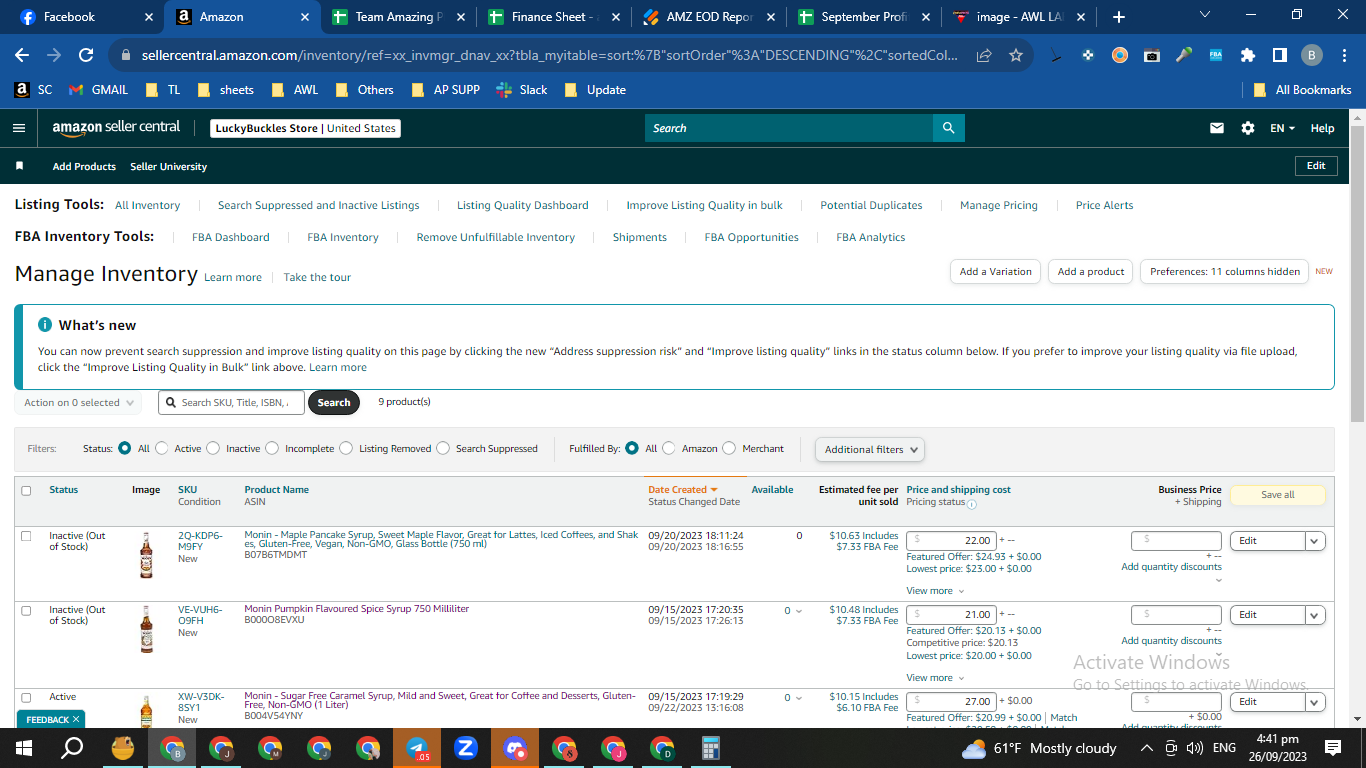
Task: Open the FBA Inventory tool link
Action: (343, 237)
